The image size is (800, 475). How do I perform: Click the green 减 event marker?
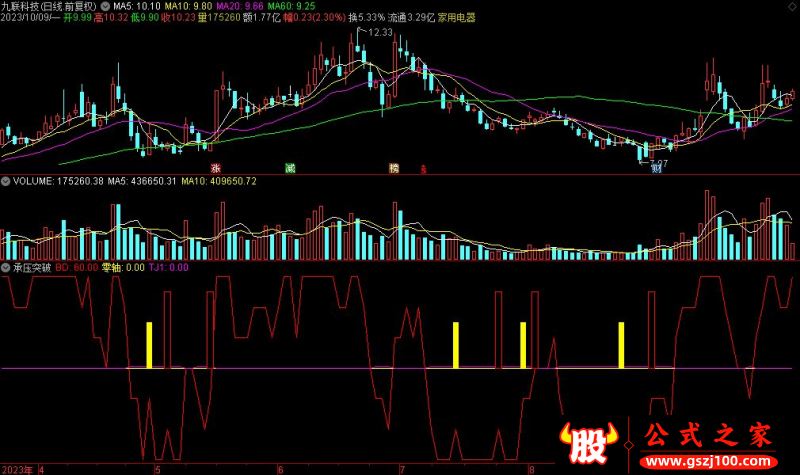(x=290, y=168)
